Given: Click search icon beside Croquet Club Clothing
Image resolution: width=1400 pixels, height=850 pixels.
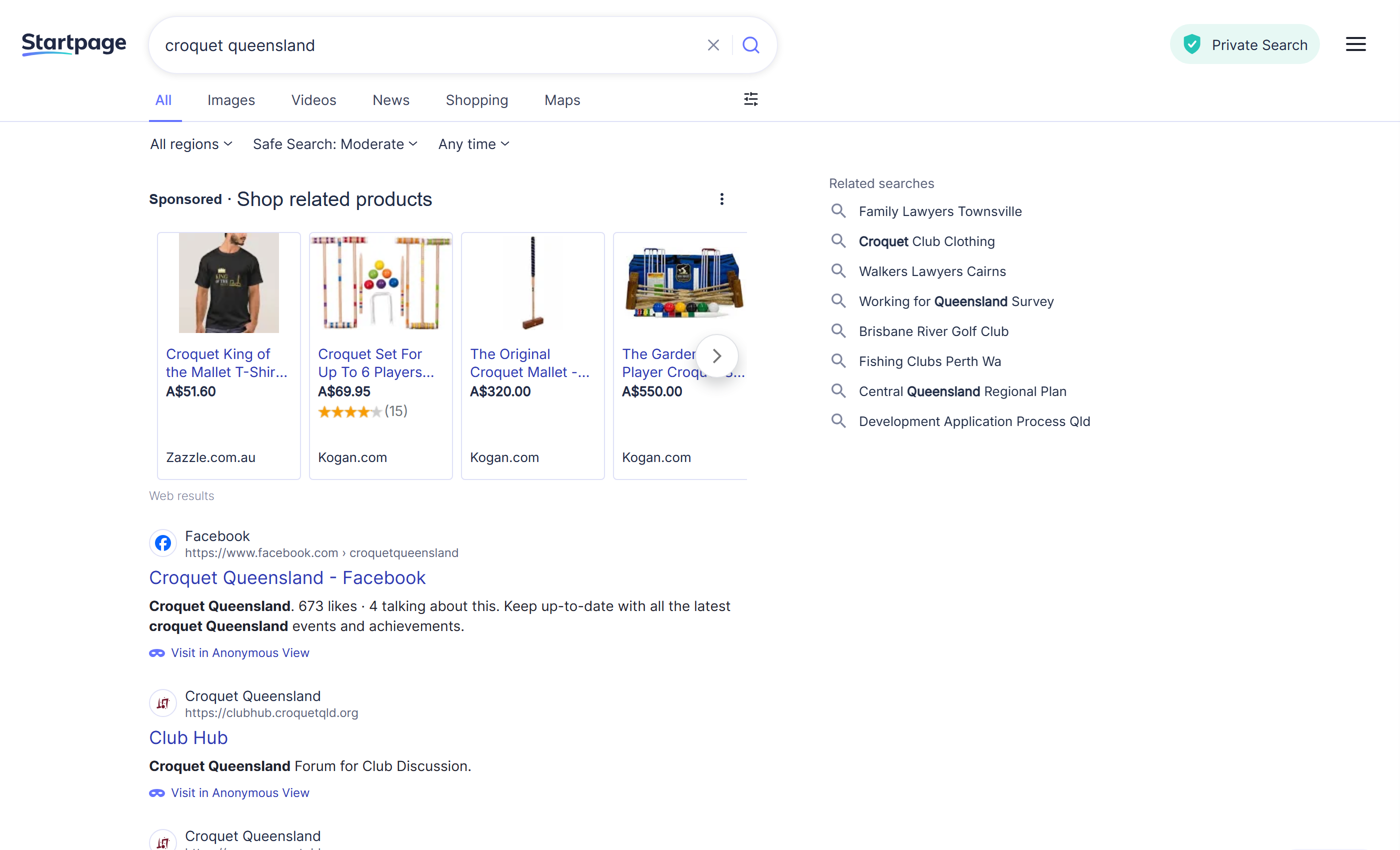Looking at the screenshot, I should (838, 241).
